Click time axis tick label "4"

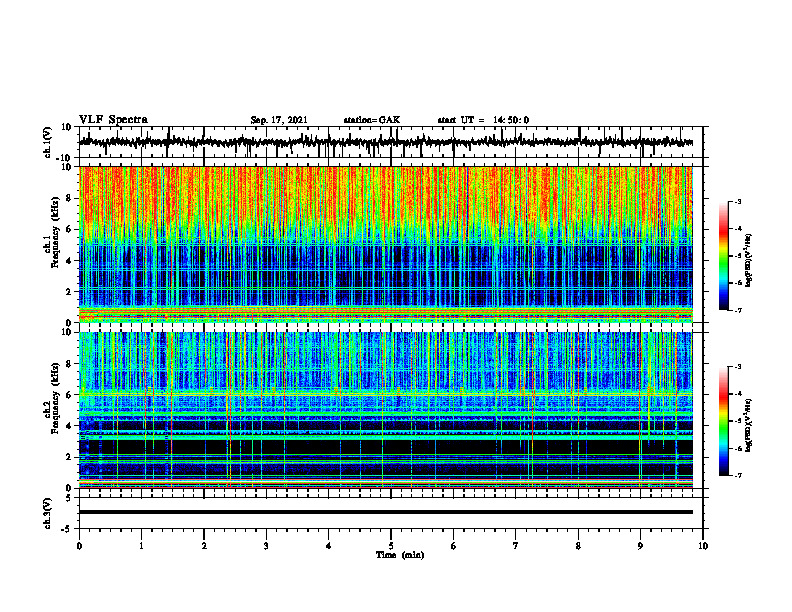(329, 546)
